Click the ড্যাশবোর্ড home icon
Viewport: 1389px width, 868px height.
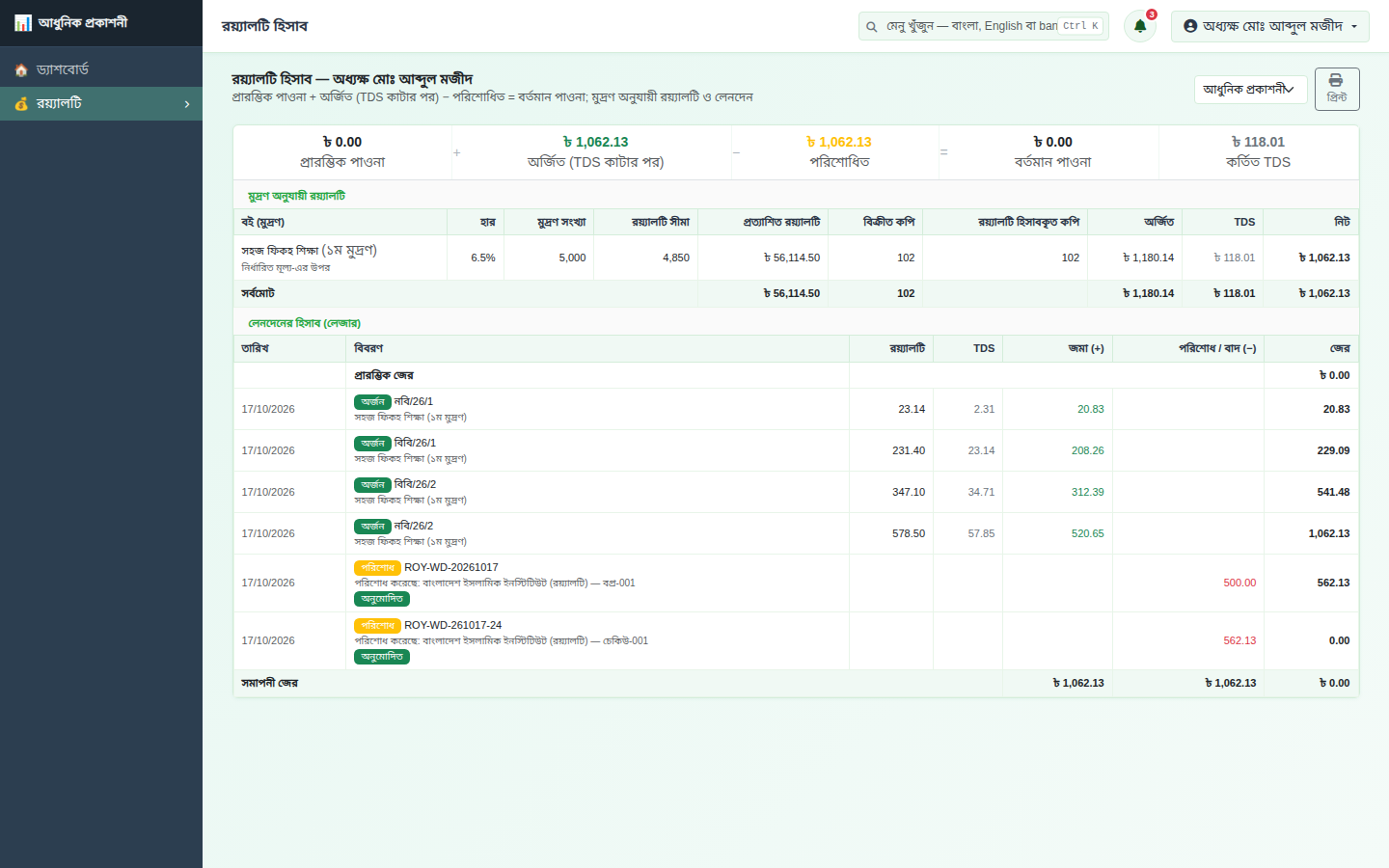tap(21, 70)
